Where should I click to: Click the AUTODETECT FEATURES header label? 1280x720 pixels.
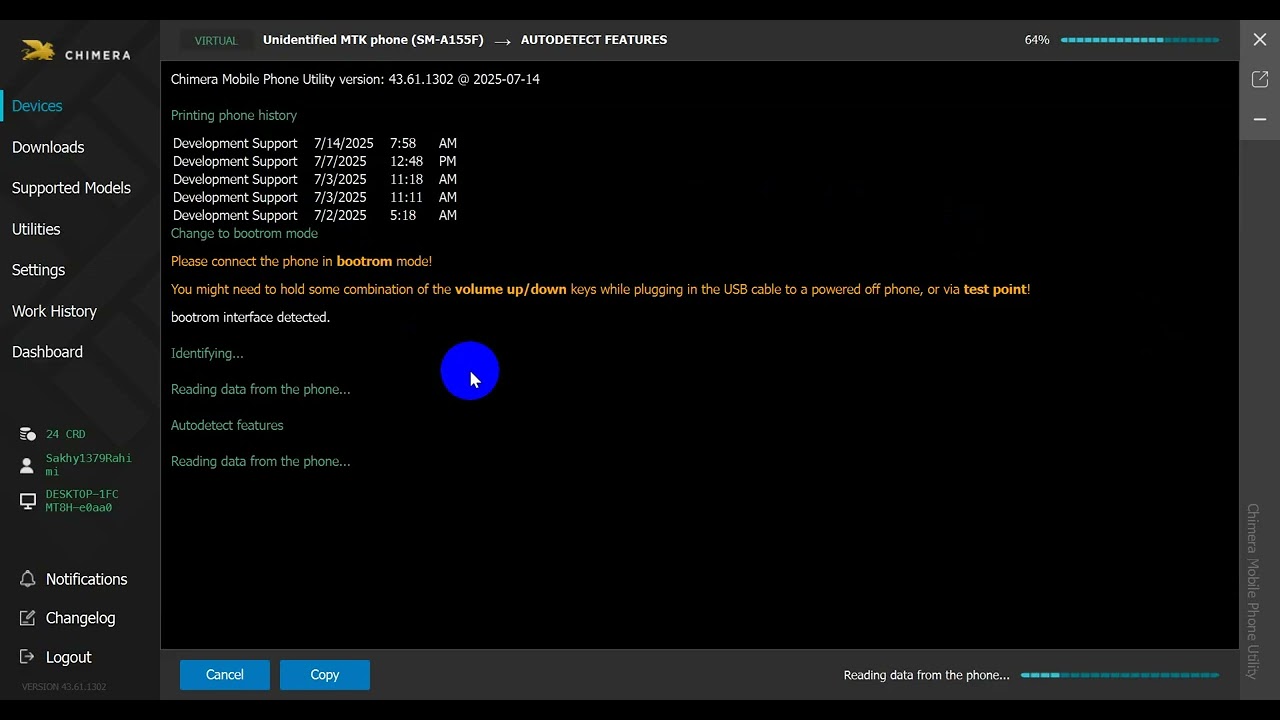point(594,40)
